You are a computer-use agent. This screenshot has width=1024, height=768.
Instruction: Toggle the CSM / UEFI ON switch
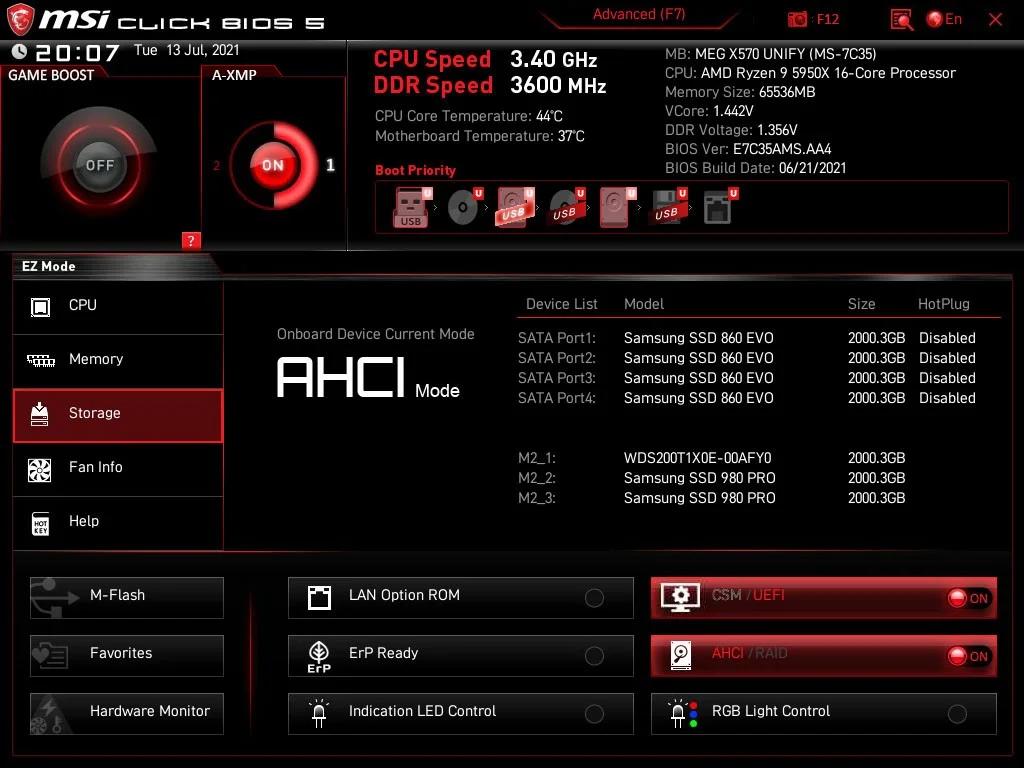(969, 598)
